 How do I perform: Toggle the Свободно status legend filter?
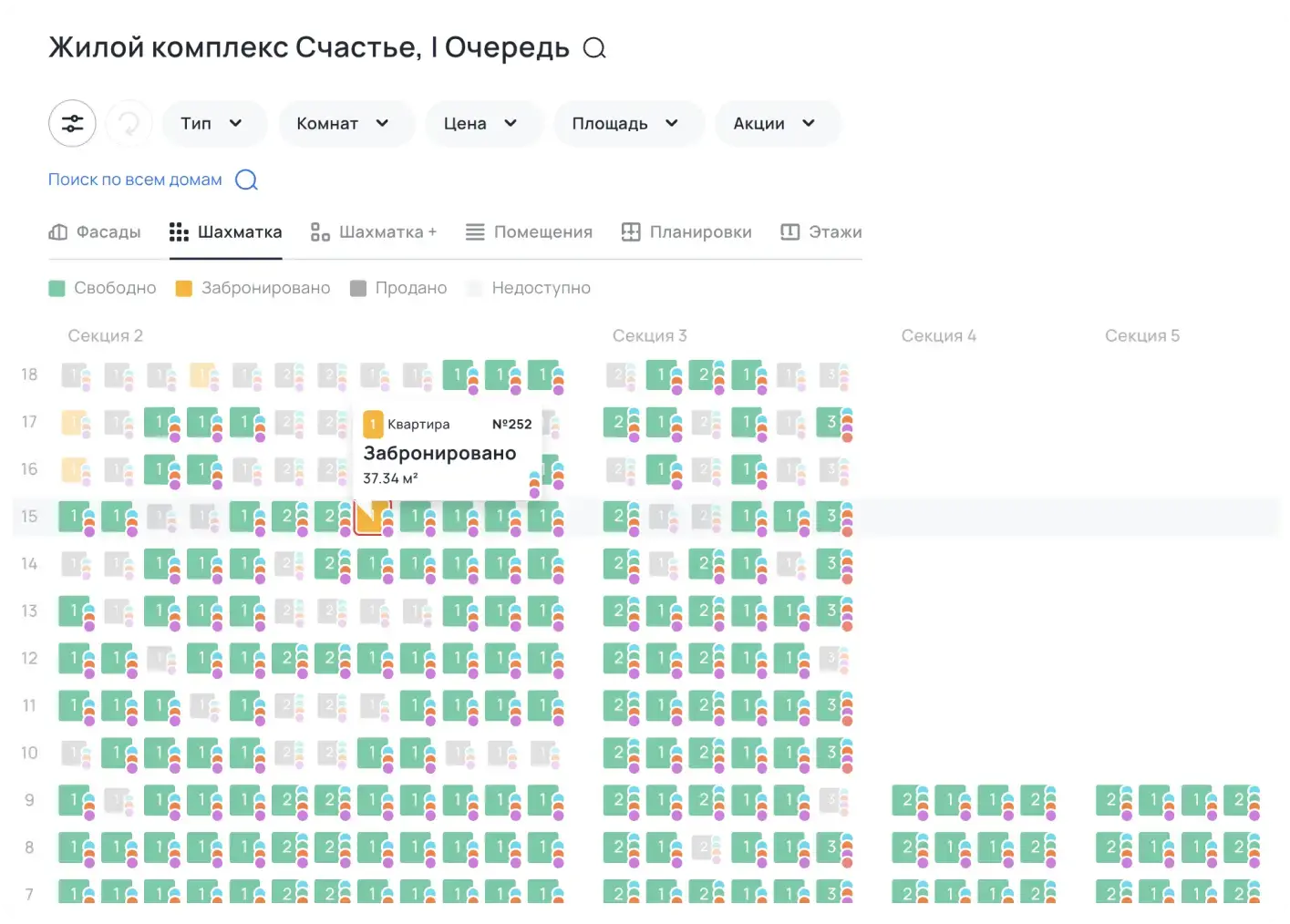pyautogui.click(x=102, y=288)
